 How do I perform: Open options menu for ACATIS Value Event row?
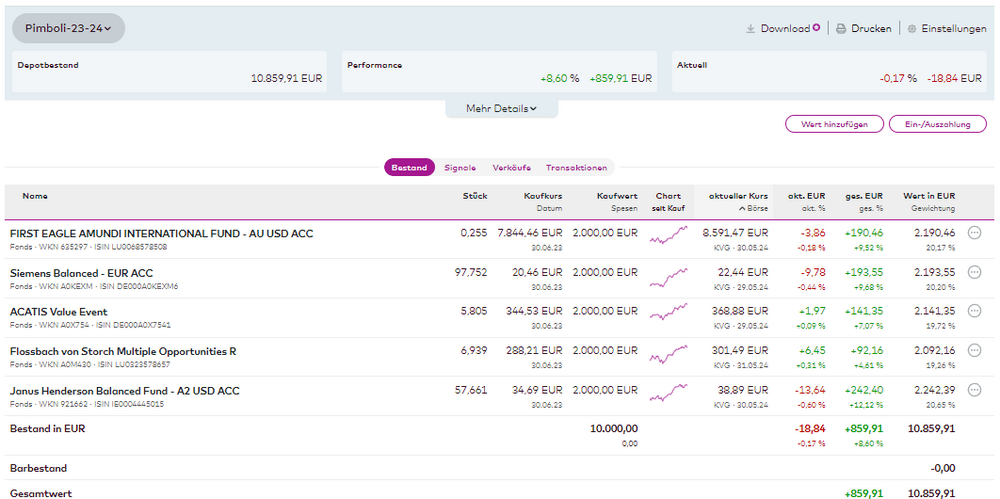[x=975, y=312]
